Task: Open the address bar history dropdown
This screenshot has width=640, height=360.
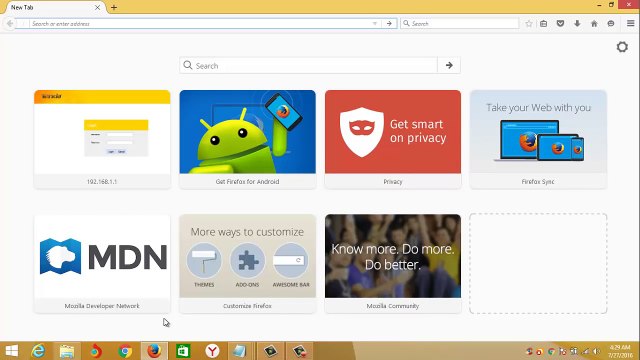Action: 375,24
